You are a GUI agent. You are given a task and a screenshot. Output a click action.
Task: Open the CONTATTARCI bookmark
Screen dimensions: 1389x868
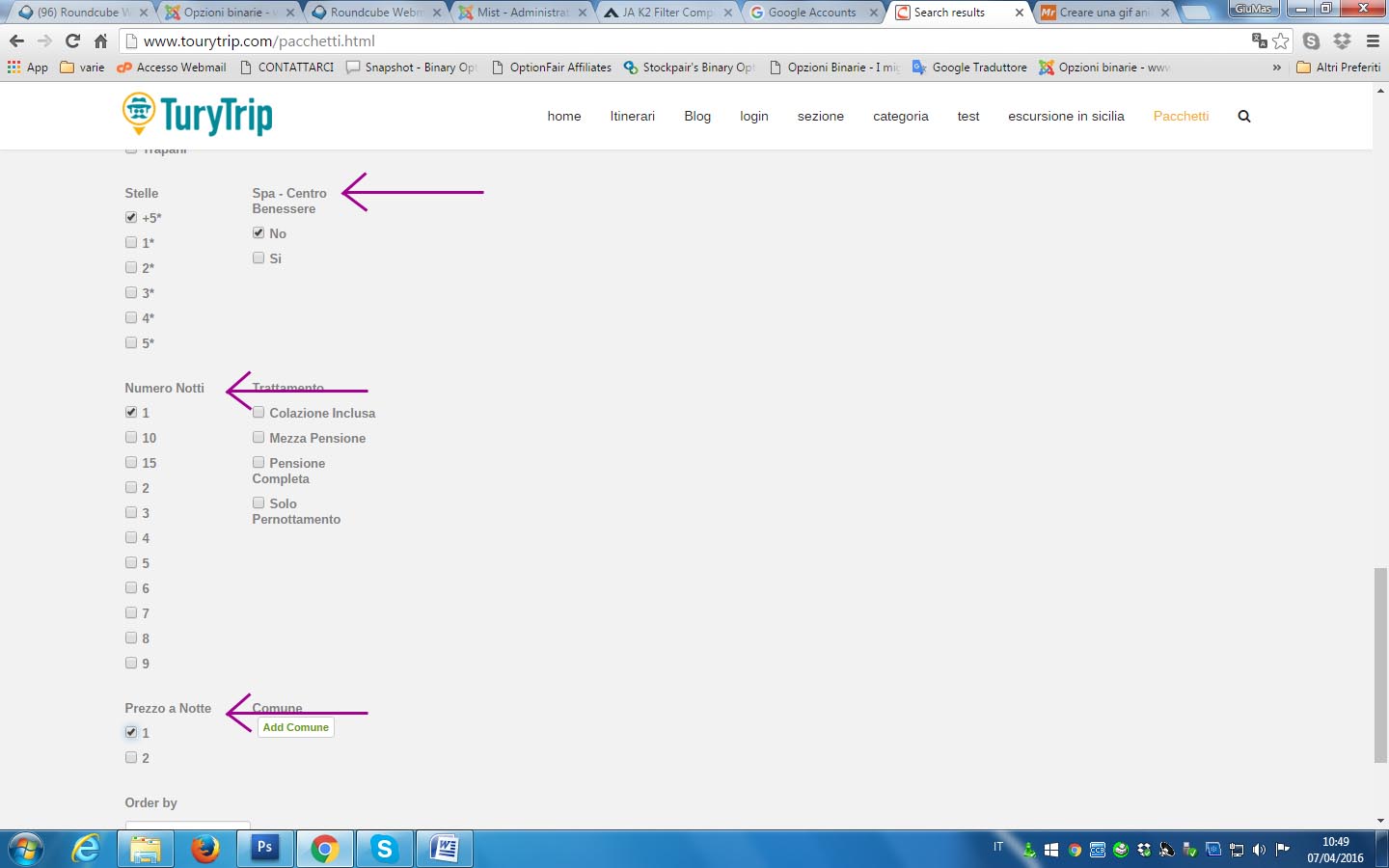click(x=286, y=68)
